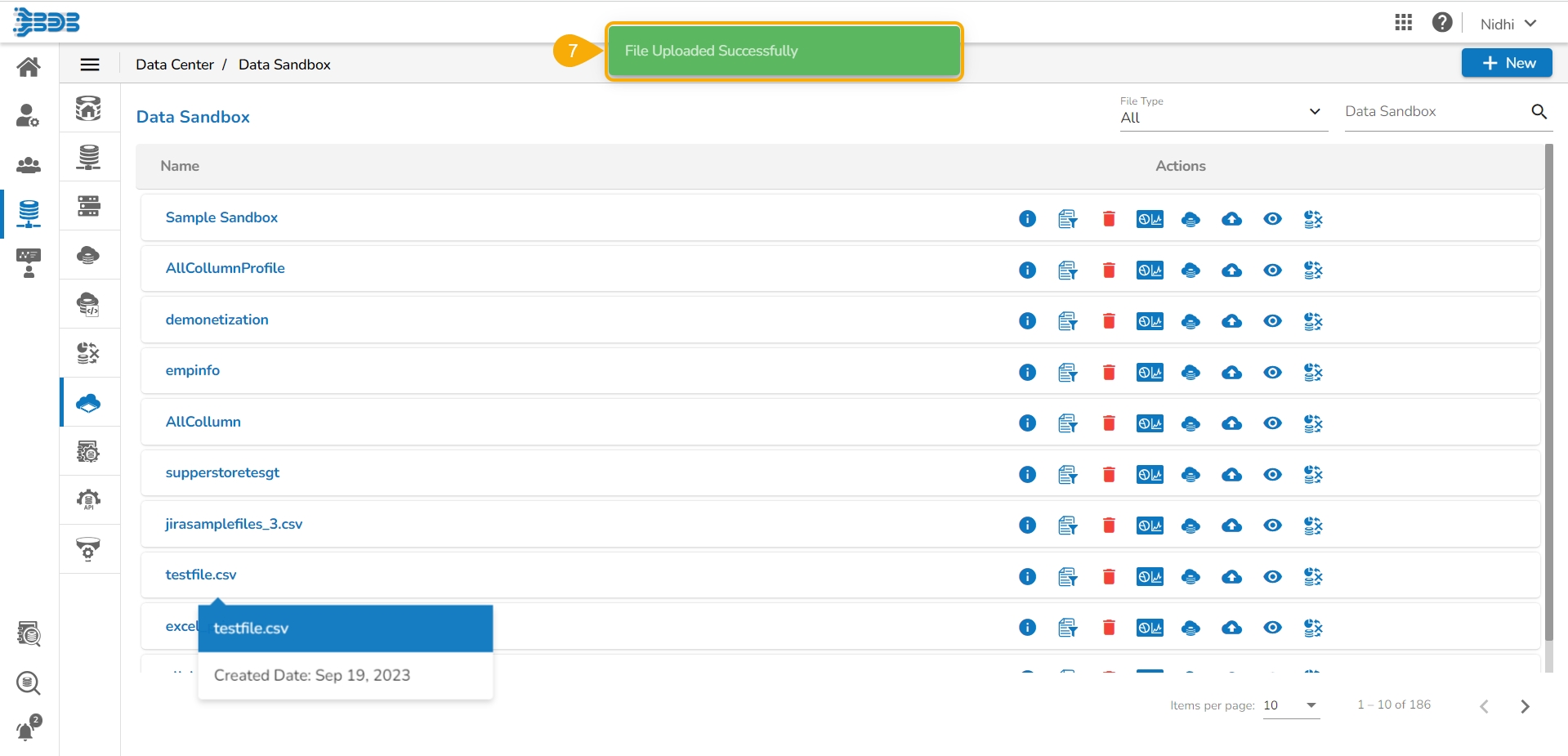The image size is (1568, 756).
Task: Toggle the preview eye for jirasamplefiles_3.csv
Action: point(1272,526)
